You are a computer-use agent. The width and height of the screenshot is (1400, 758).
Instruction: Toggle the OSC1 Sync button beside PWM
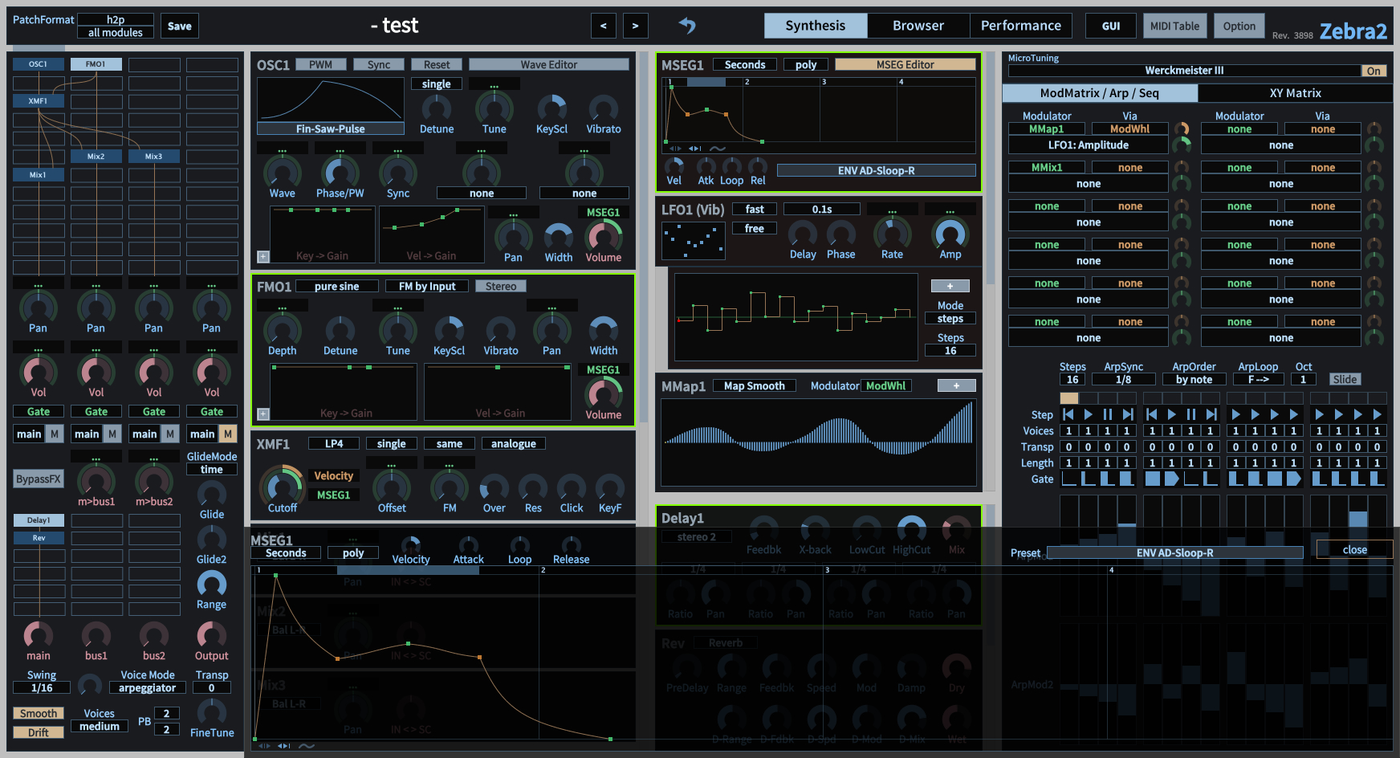click(x=378, y=64)
